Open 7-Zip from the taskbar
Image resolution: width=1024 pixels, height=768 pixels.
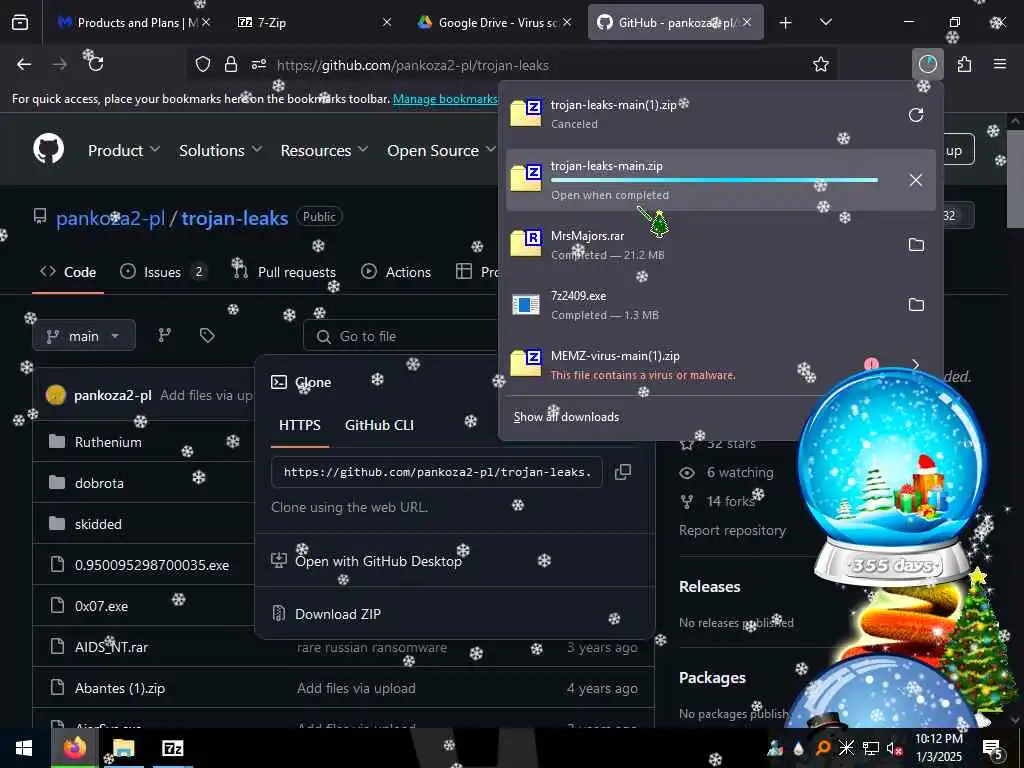[172, 748]
